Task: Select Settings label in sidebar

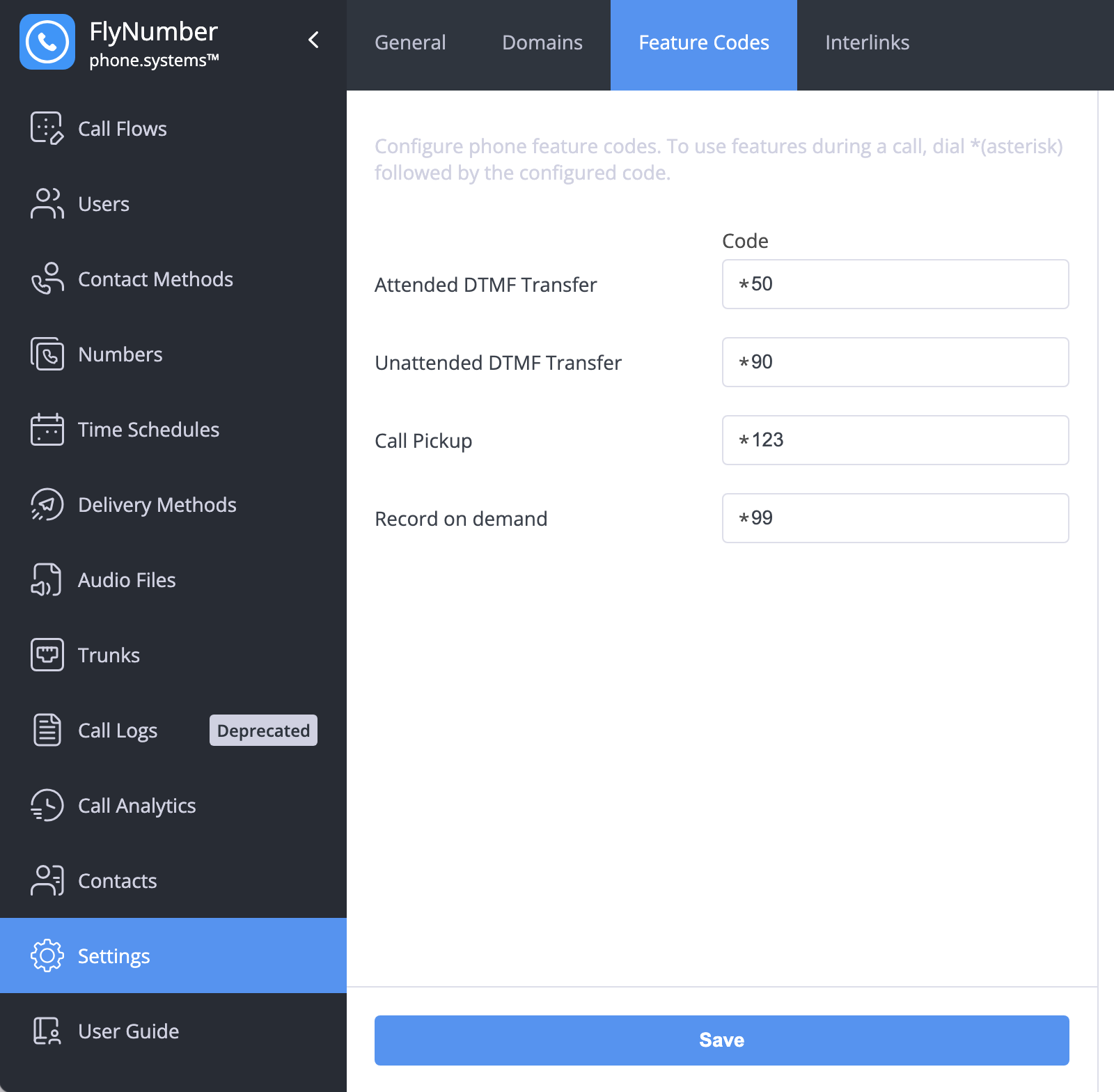Action: [114, 956]
